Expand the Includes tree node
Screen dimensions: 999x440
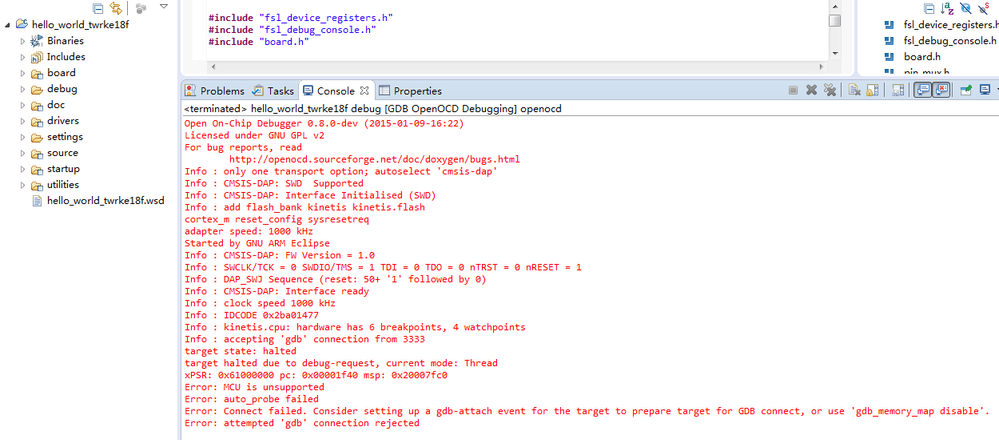pyautogui.click(x=22, y=57)
